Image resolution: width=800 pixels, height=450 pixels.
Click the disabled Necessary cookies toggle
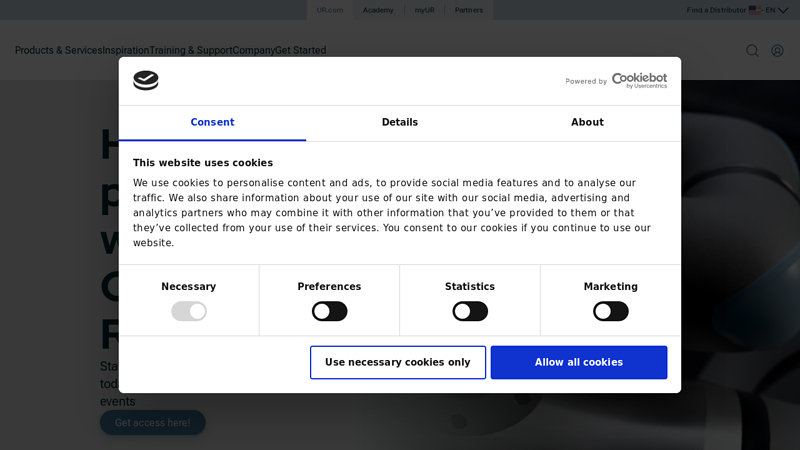pos(189,311)
